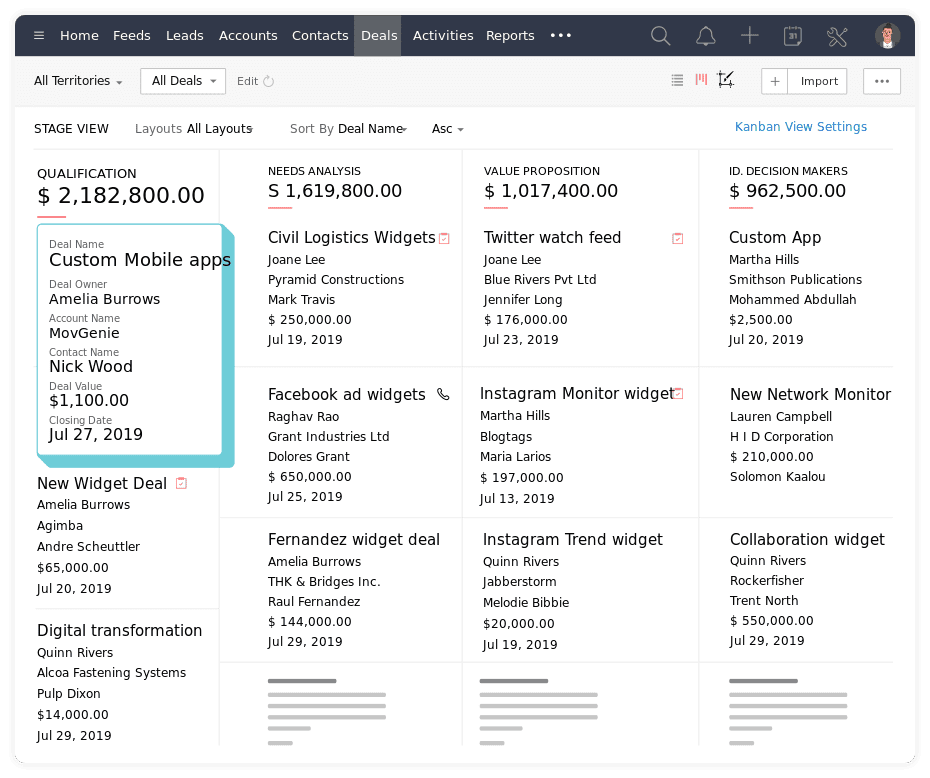This screenshot has width=930, height=778.
Task: Click the Blue Rivers Pvt Ltd account
Action: coord(540,280)
